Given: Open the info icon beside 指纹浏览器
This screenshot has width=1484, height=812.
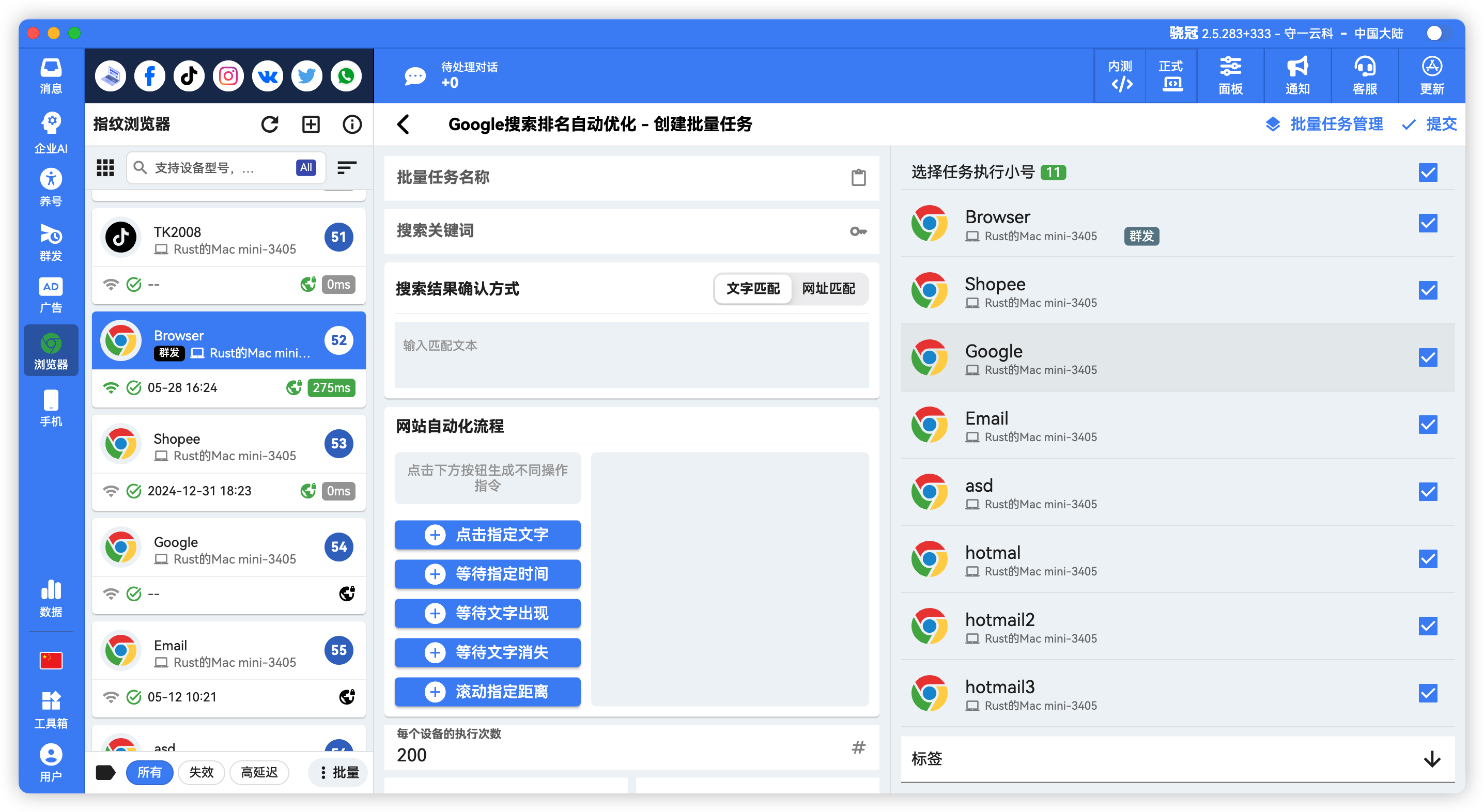Looking at the screenshot, I should 352,124.
